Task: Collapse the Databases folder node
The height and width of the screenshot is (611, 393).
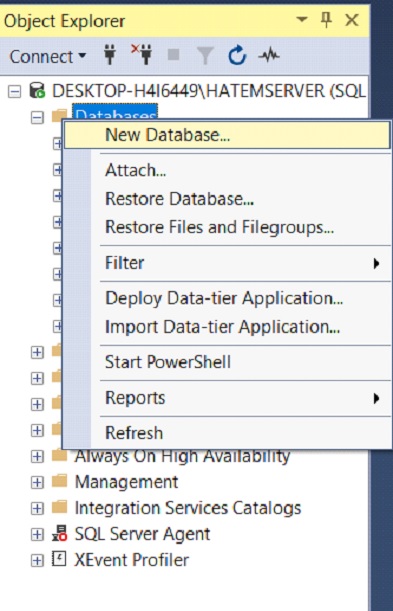Action: point(37,117)
